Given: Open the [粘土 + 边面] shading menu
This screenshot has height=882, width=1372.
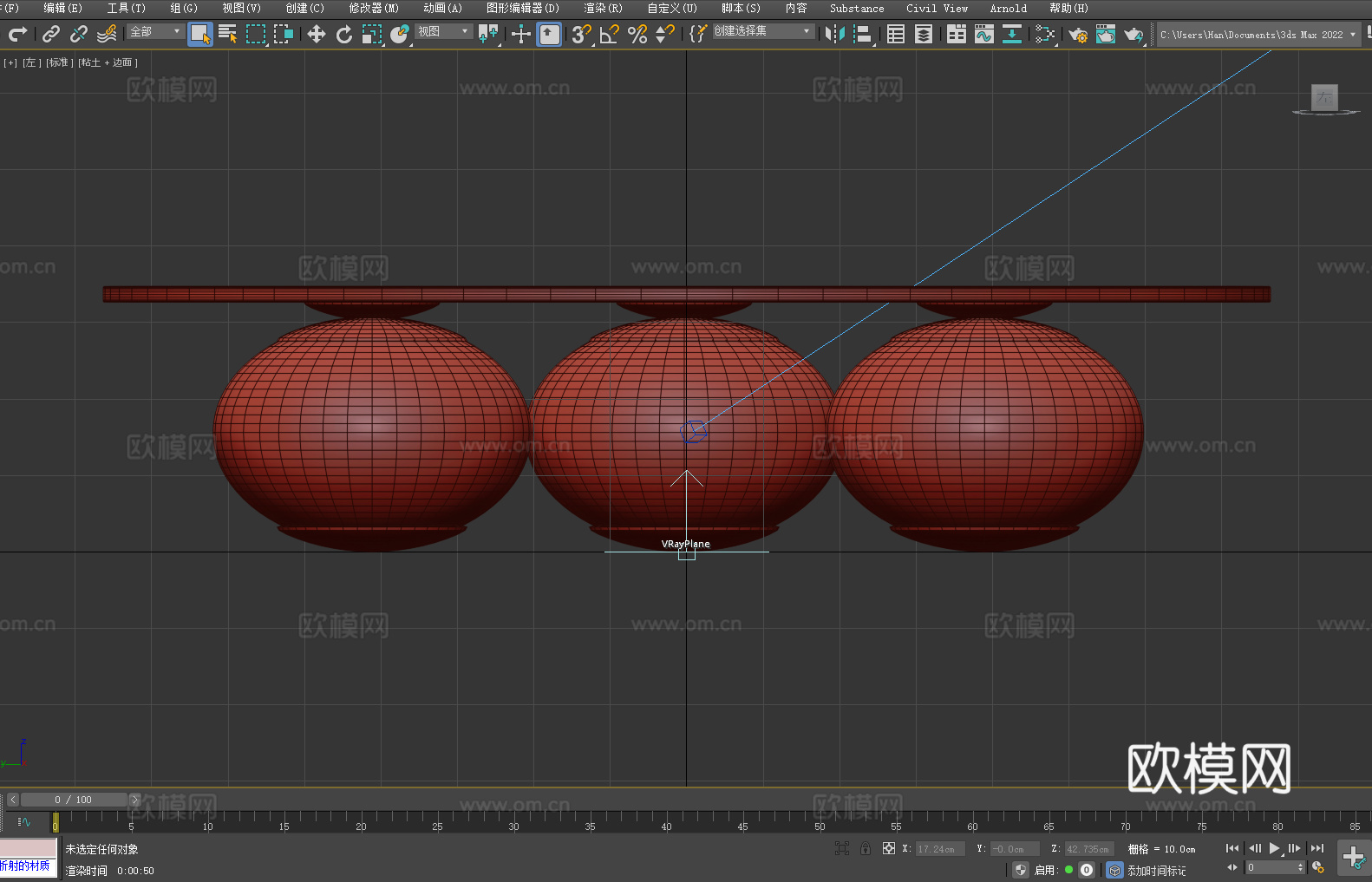Looking at the screenshot, I should tap(108, 62).
